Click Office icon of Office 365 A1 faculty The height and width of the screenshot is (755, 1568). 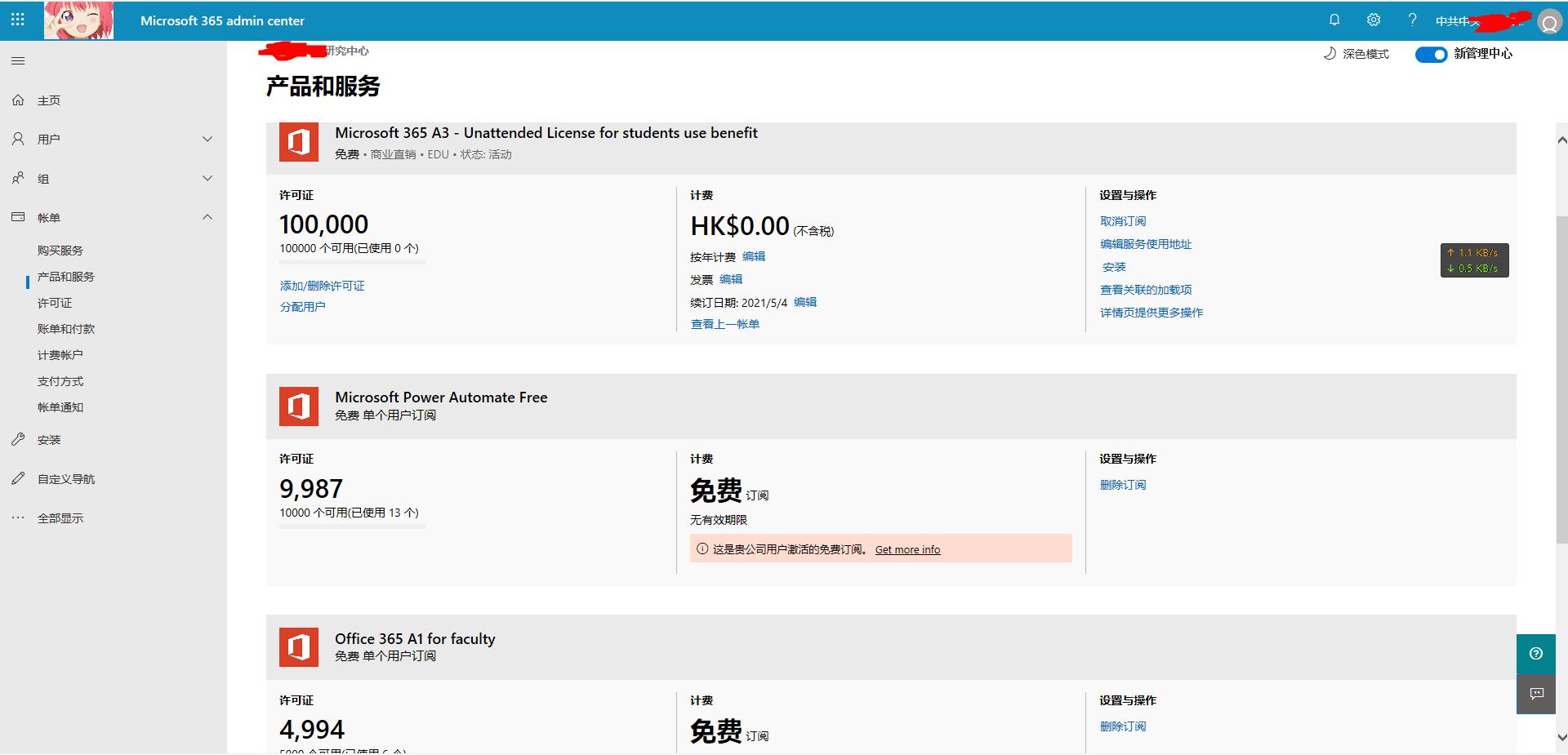click(299, 647)
